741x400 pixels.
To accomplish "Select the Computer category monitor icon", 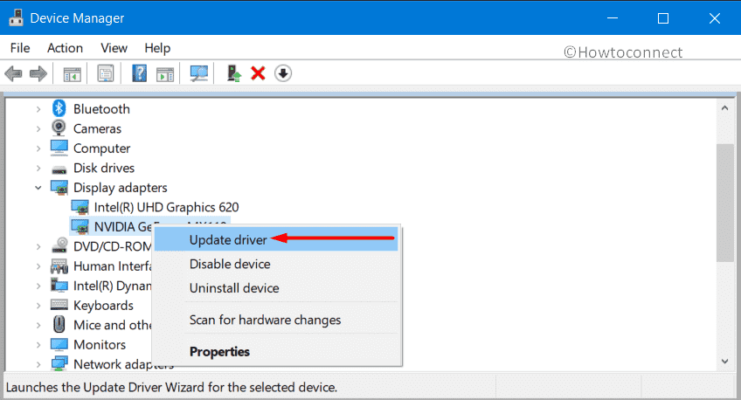I will click(59, 148).
